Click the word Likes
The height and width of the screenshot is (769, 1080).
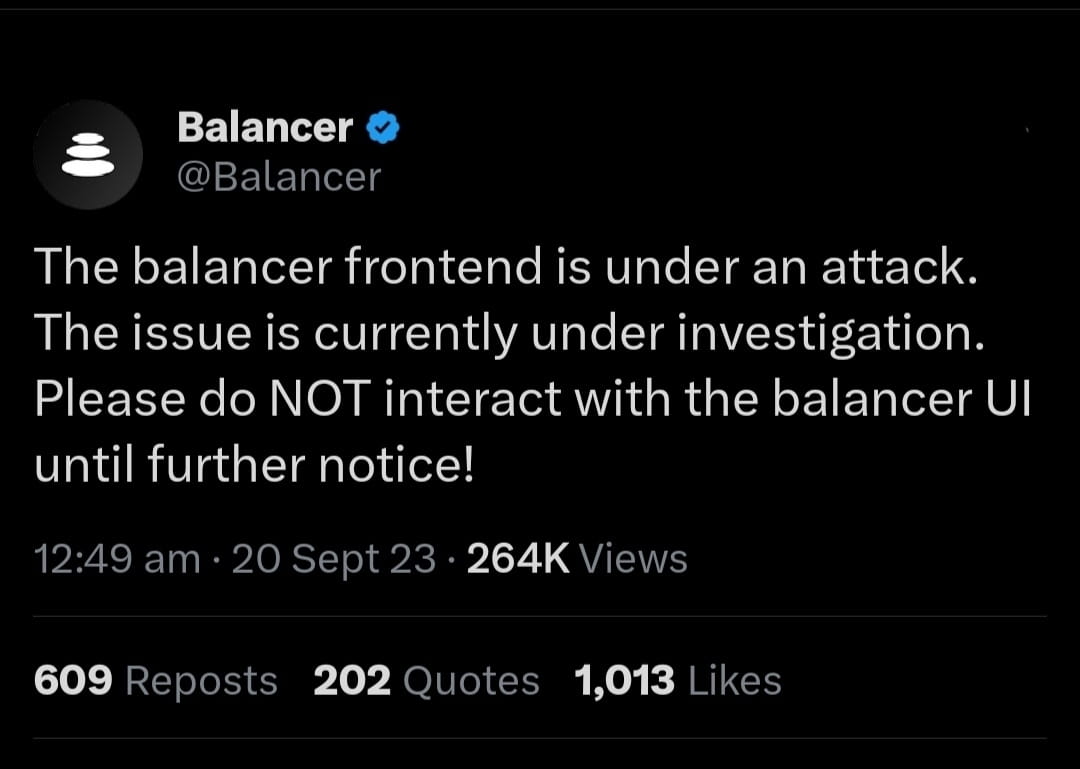pos(734,680)
